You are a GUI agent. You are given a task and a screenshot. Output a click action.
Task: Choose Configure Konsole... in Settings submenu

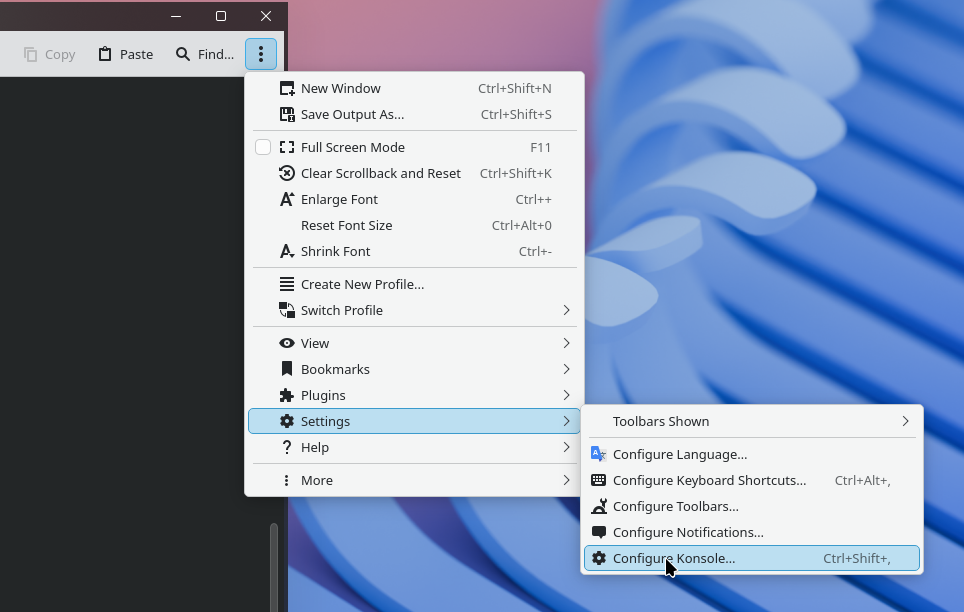[x=752, y=558]
